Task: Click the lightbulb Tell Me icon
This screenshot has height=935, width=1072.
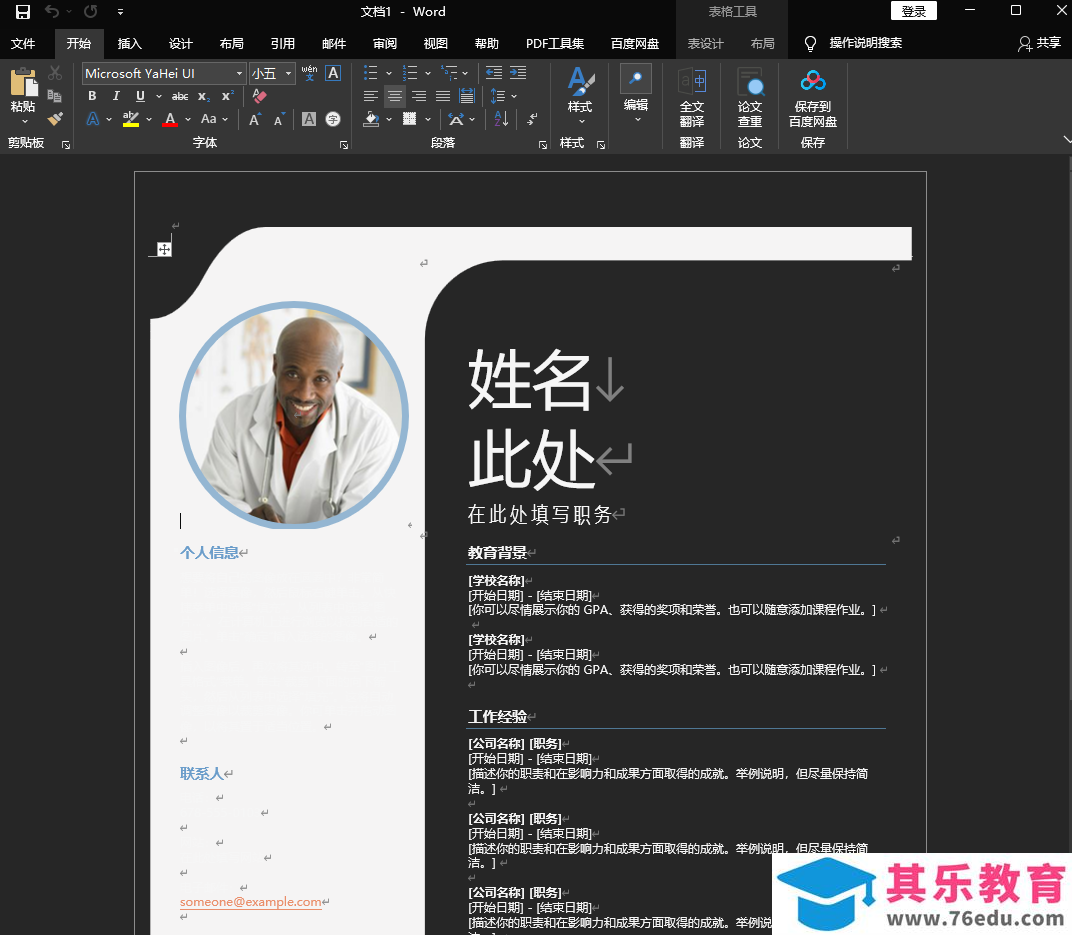Action: (x=810, y=44)
